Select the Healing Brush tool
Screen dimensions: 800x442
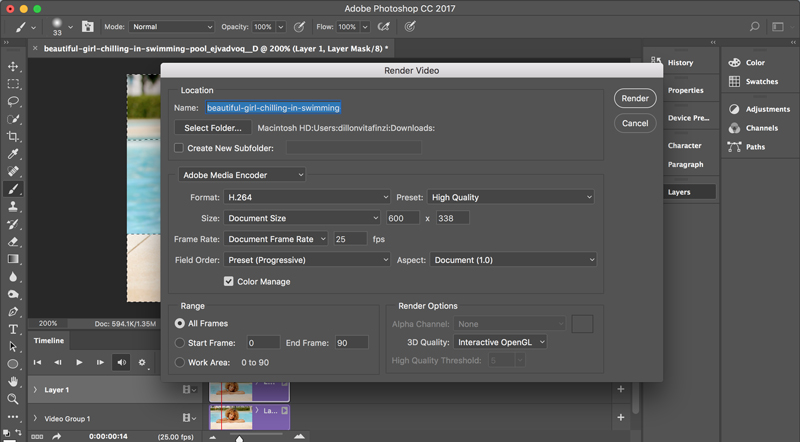pos(13,171)
